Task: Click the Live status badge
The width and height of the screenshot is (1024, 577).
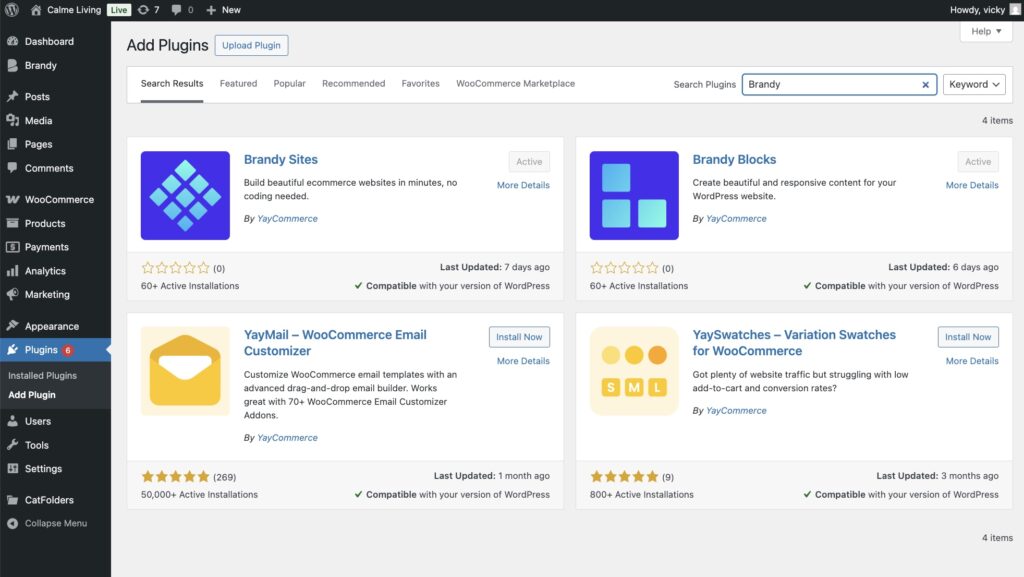Action: tap(119, 10)
